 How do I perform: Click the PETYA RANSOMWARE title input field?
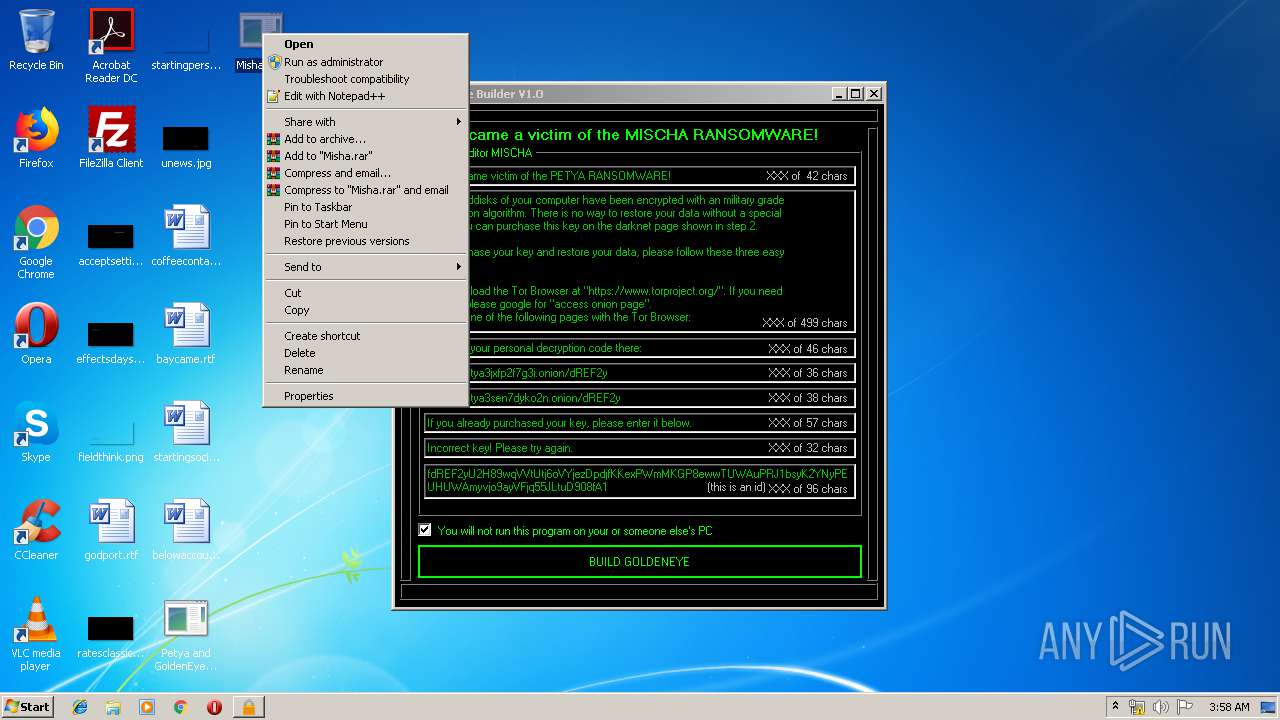[x=661, y=176]
